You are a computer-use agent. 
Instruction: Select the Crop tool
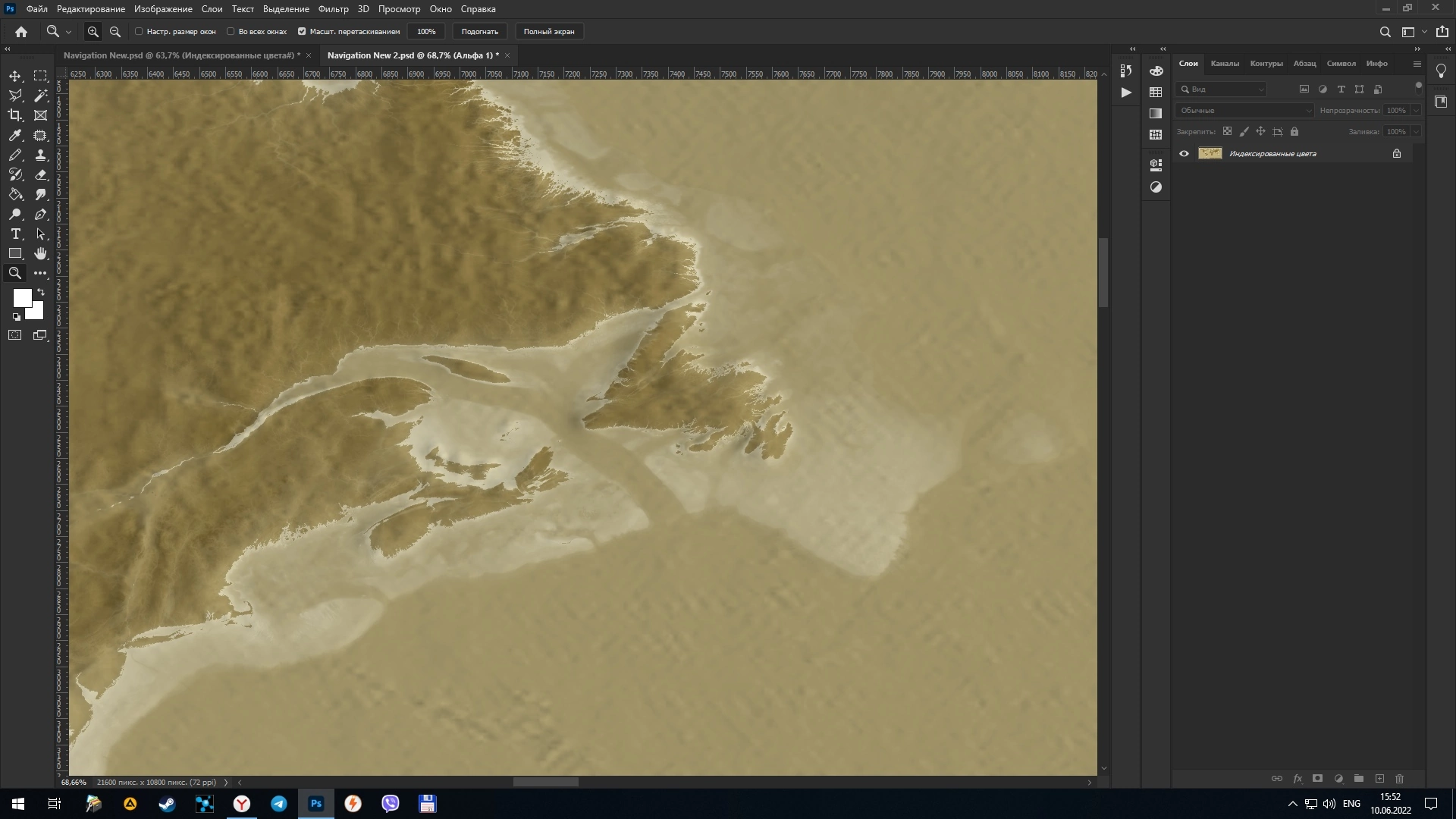[15, 115]
